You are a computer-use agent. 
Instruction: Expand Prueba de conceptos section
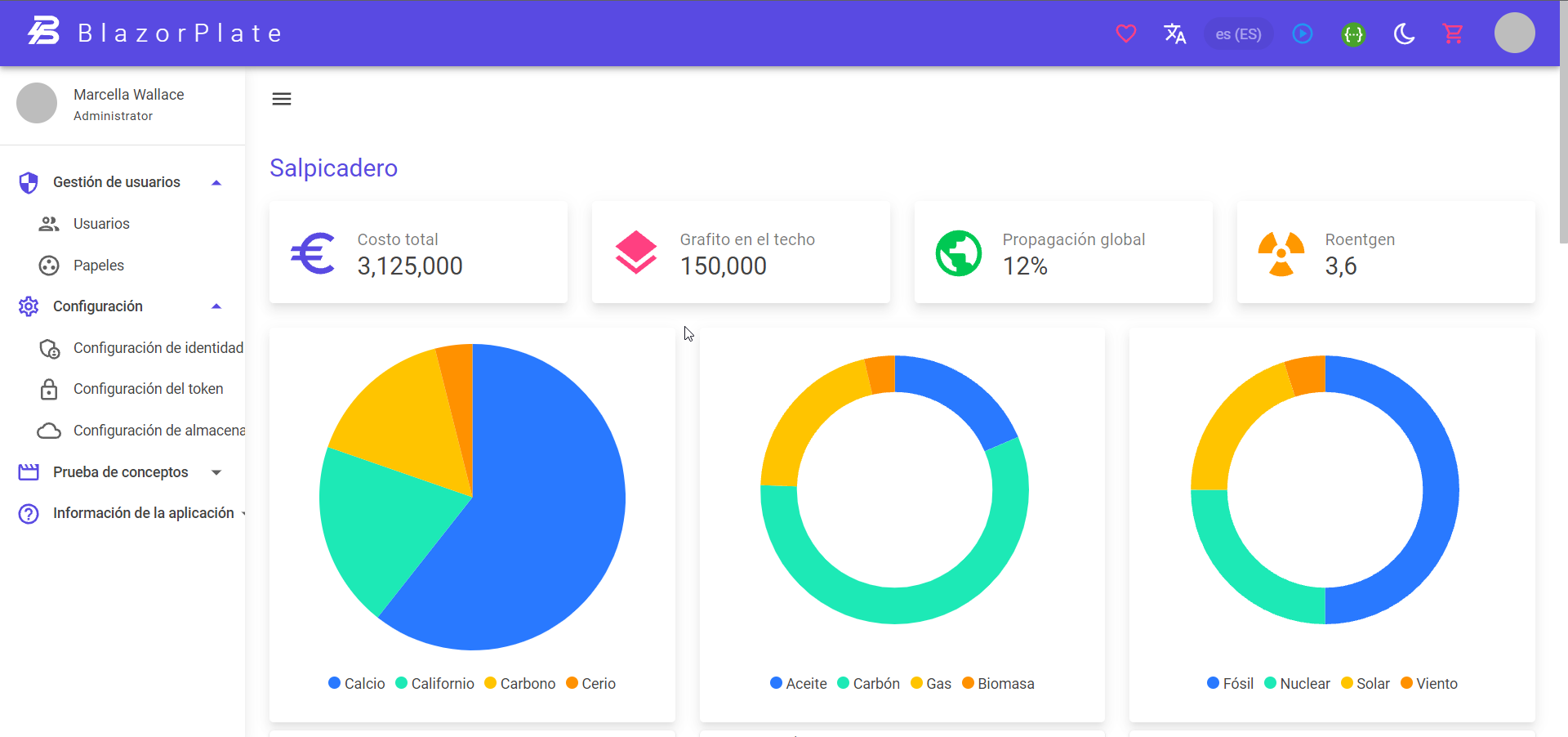[x=216, y=471]
